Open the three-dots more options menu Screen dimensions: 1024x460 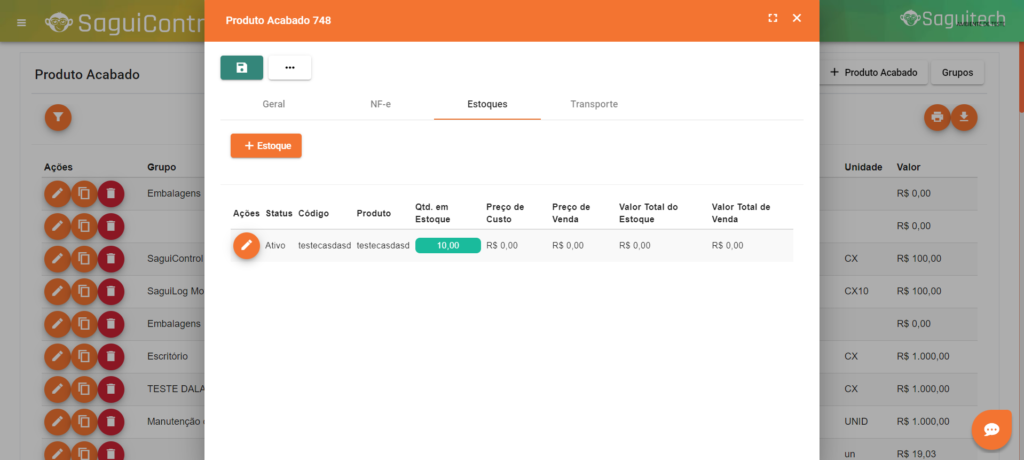(290, 68)
